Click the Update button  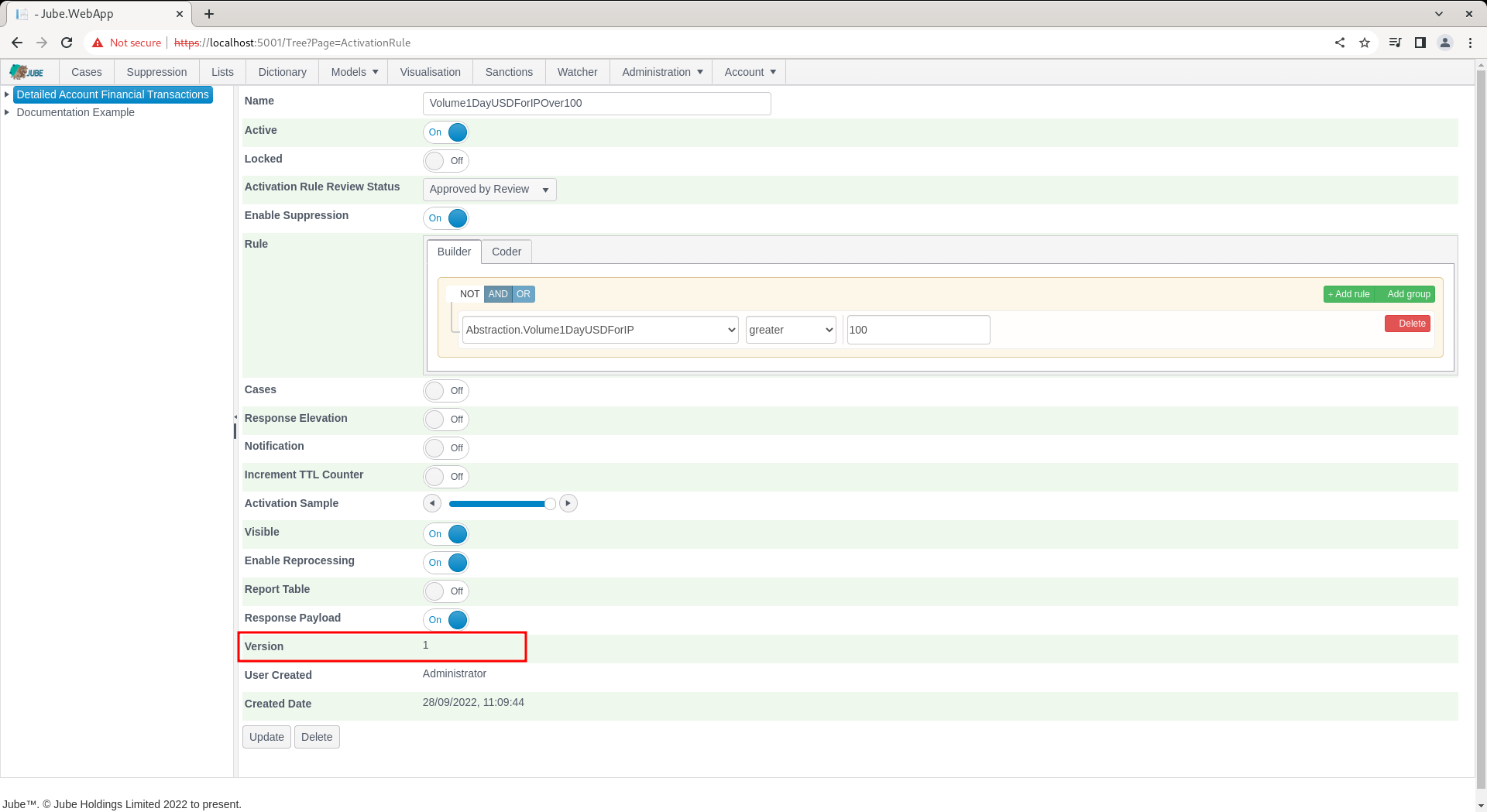tap(266, 737)
